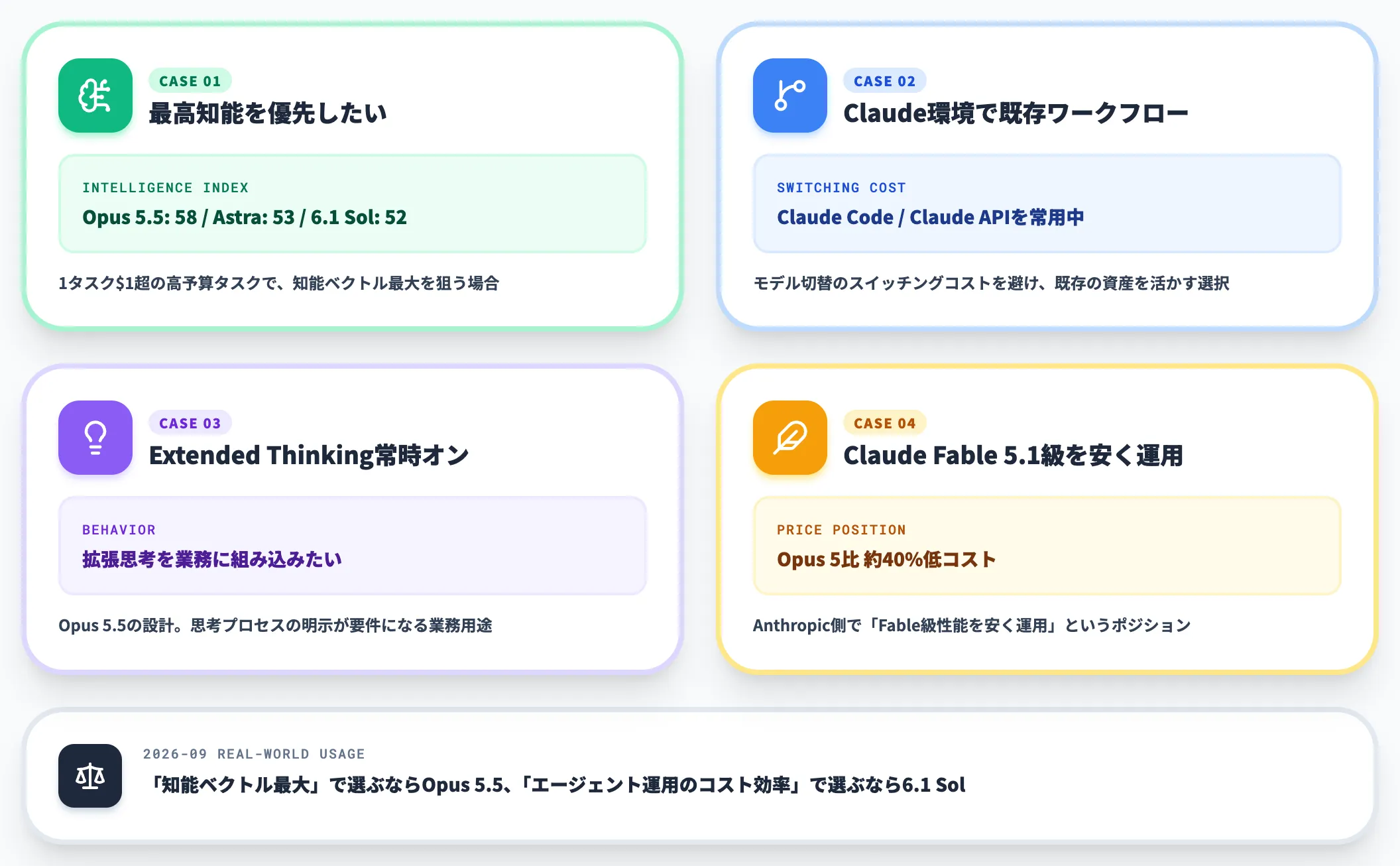Select the CASE 01 badge
The image size is (1400, 866).
pos(190,81)
